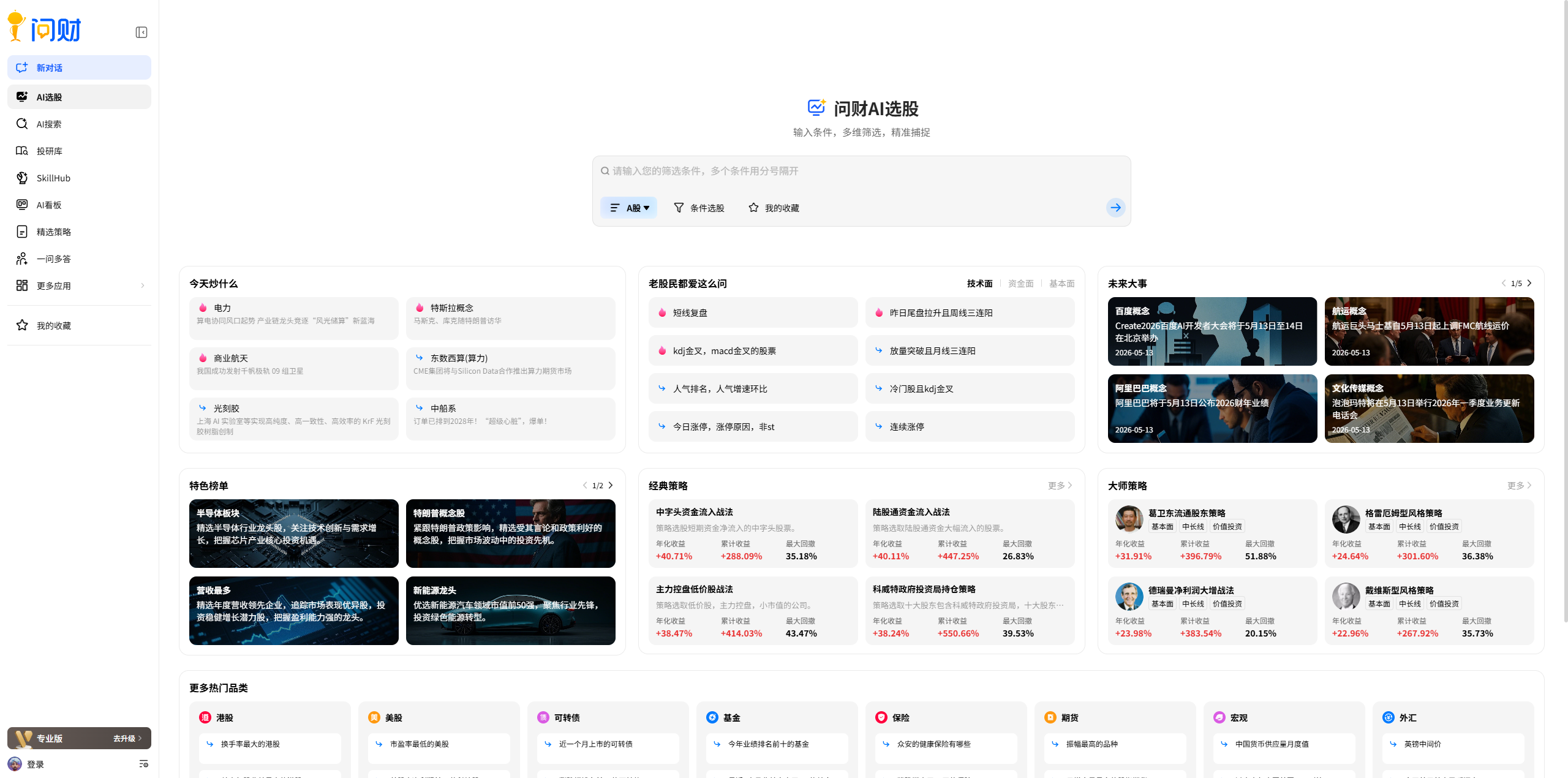Open 一问多答 in the sidebar
Screen dimensions: 1568x778
79,259
